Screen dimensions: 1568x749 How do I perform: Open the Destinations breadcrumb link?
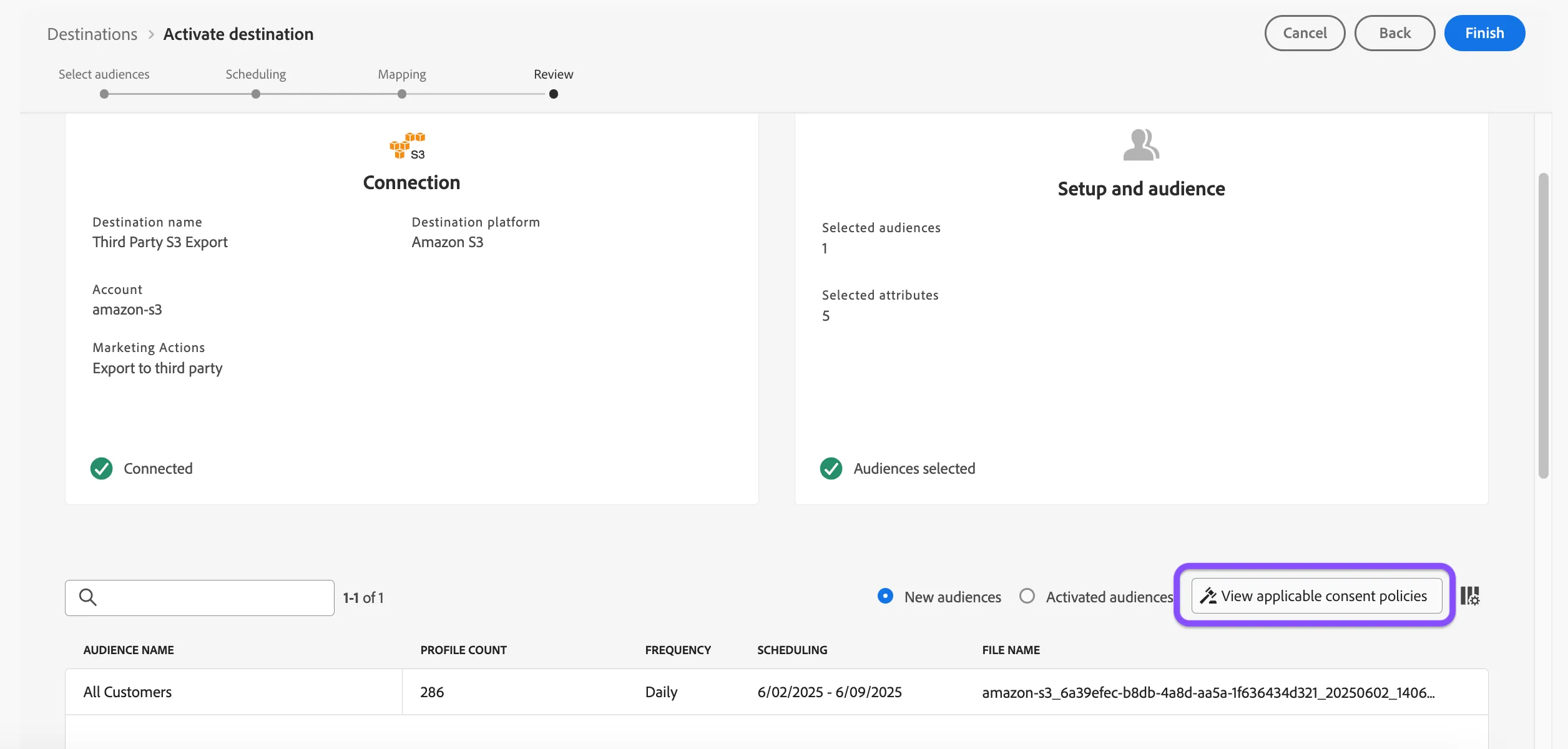pyautogui.click(x=92, y=34)
